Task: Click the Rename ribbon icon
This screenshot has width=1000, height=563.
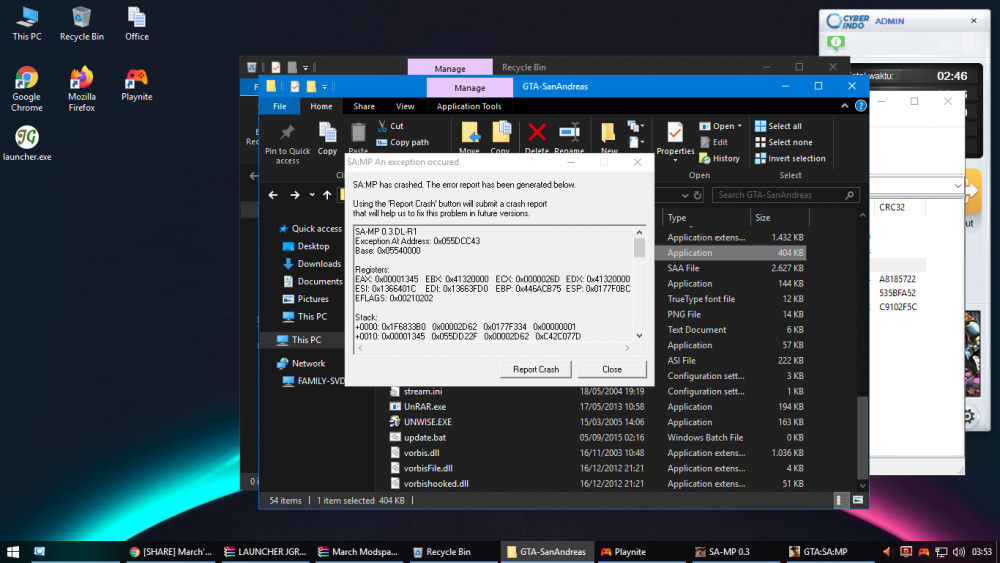Action: pyautogui.click(x=569, y=133)
